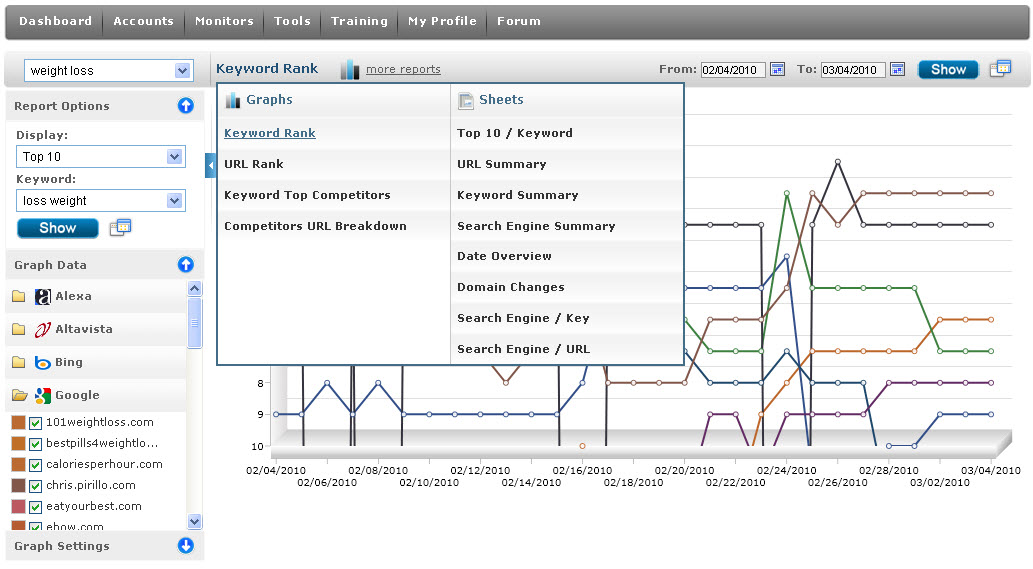The image size is (1033, 569).
Task: Select URL Summary from Sheets list
Action: (x=501, y=164)
